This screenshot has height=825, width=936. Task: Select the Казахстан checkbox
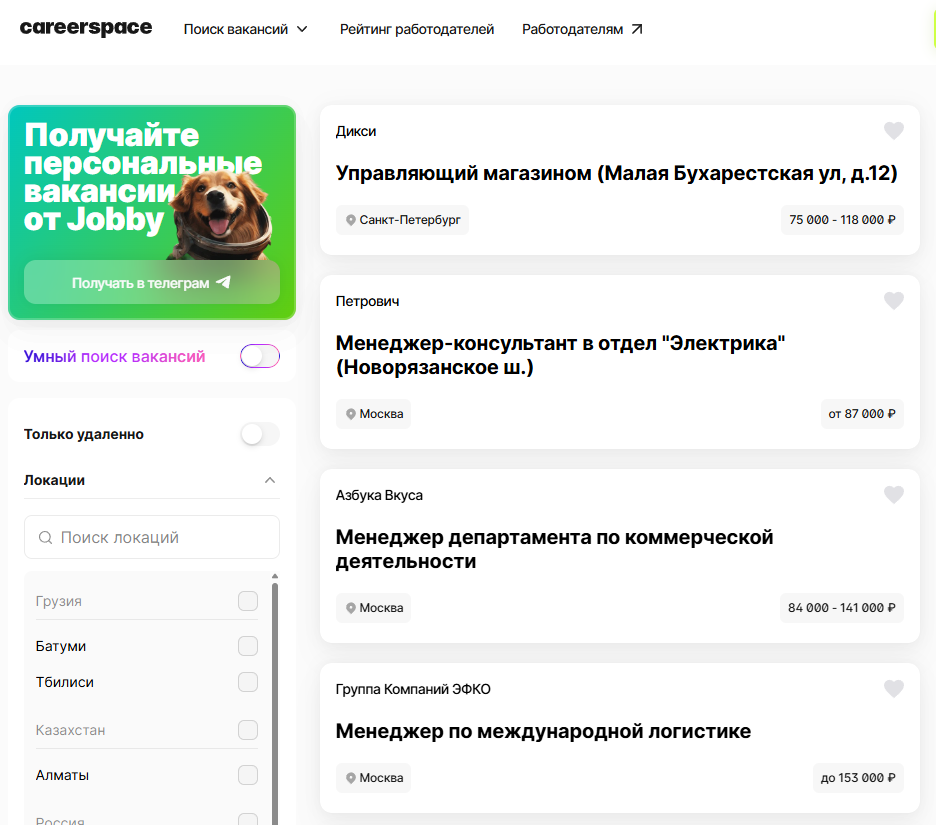click(248, 729)
